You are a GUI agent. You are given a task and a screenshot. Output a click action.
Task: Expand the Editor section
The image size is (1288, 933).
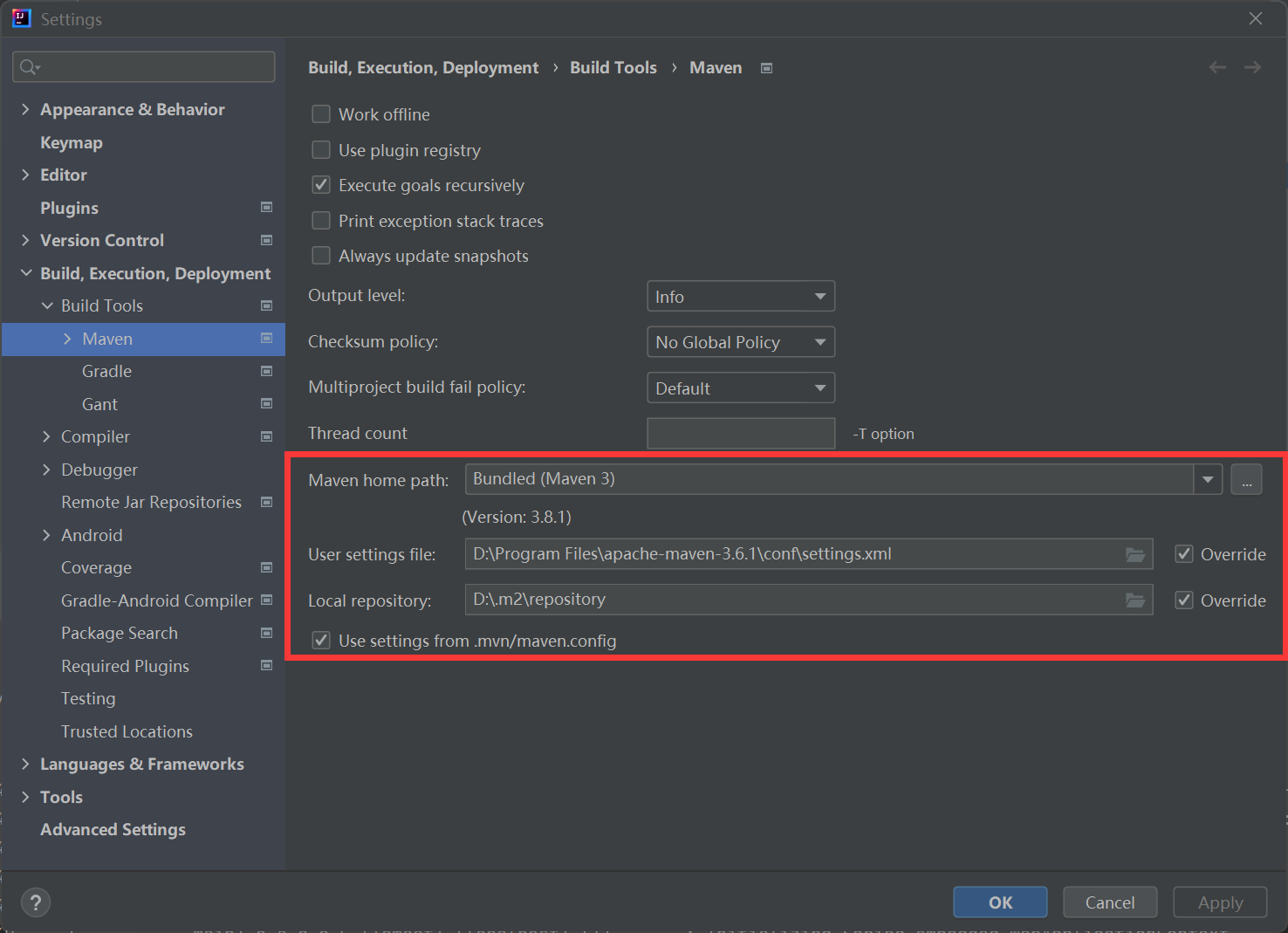pos(25,175)
